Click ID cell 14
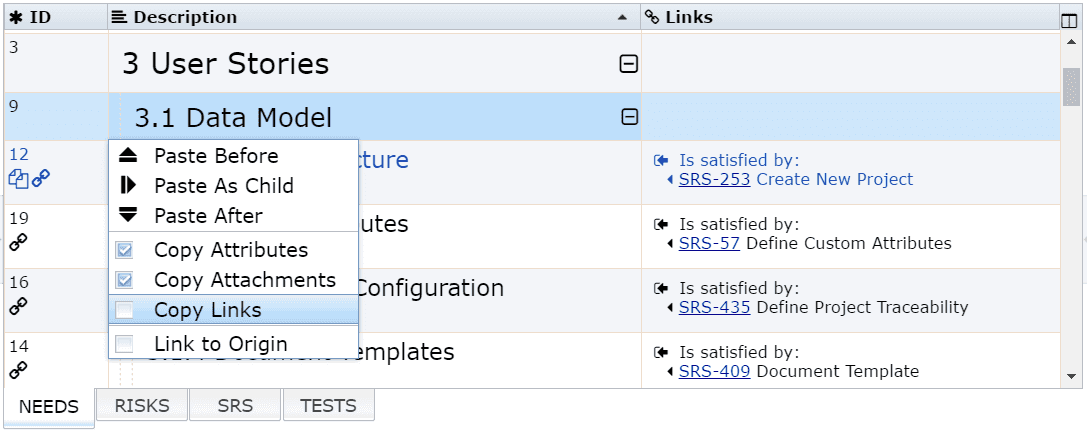The image size is (1087, 432). (x=56, y=360)
